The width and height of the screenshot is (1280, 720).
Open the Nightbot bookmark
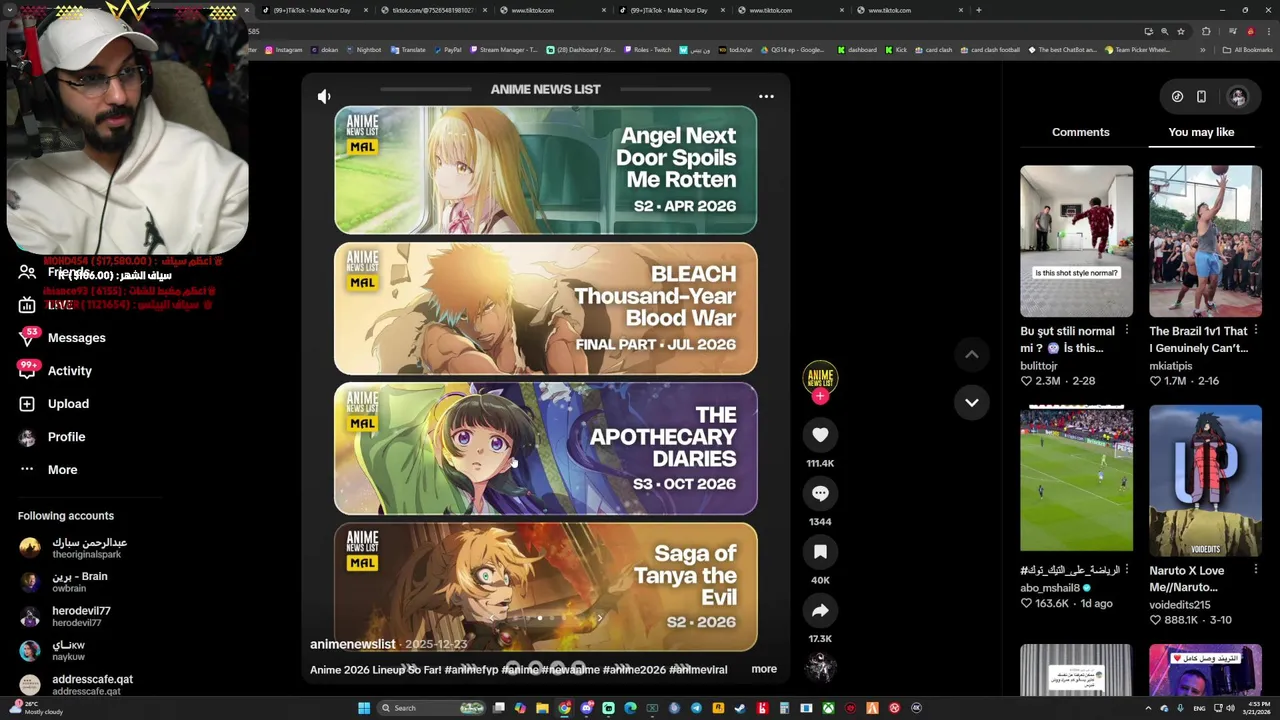(x=363, y=50)
